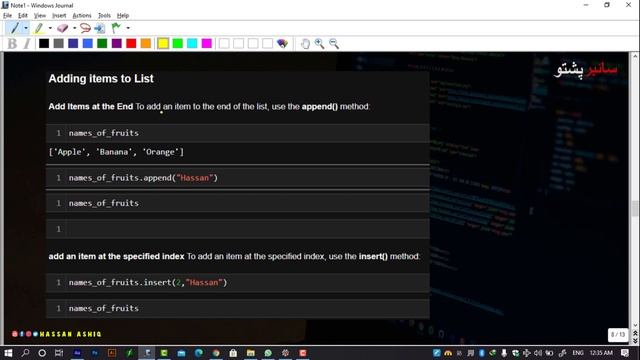This screenshot has width=640, height=360.
Task: Choose the black pen color
Action: pos(44,43)
